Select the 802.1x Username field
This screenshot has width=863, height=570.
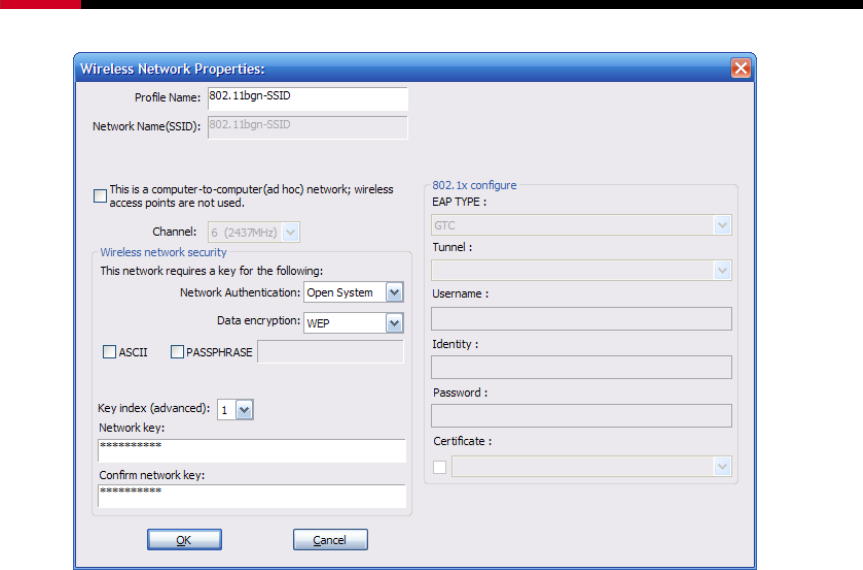581,318
